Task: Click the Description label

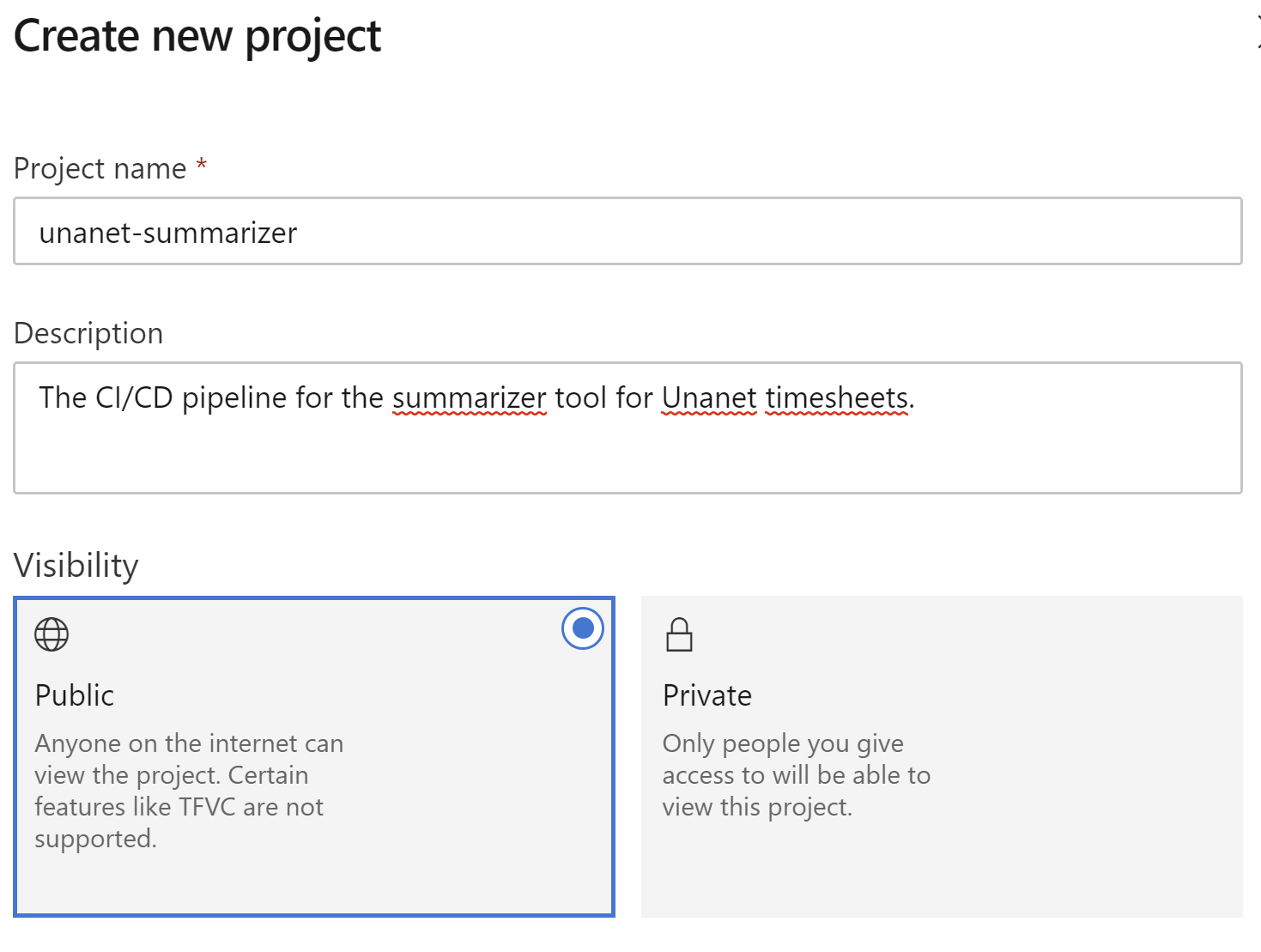Action: 88,333
